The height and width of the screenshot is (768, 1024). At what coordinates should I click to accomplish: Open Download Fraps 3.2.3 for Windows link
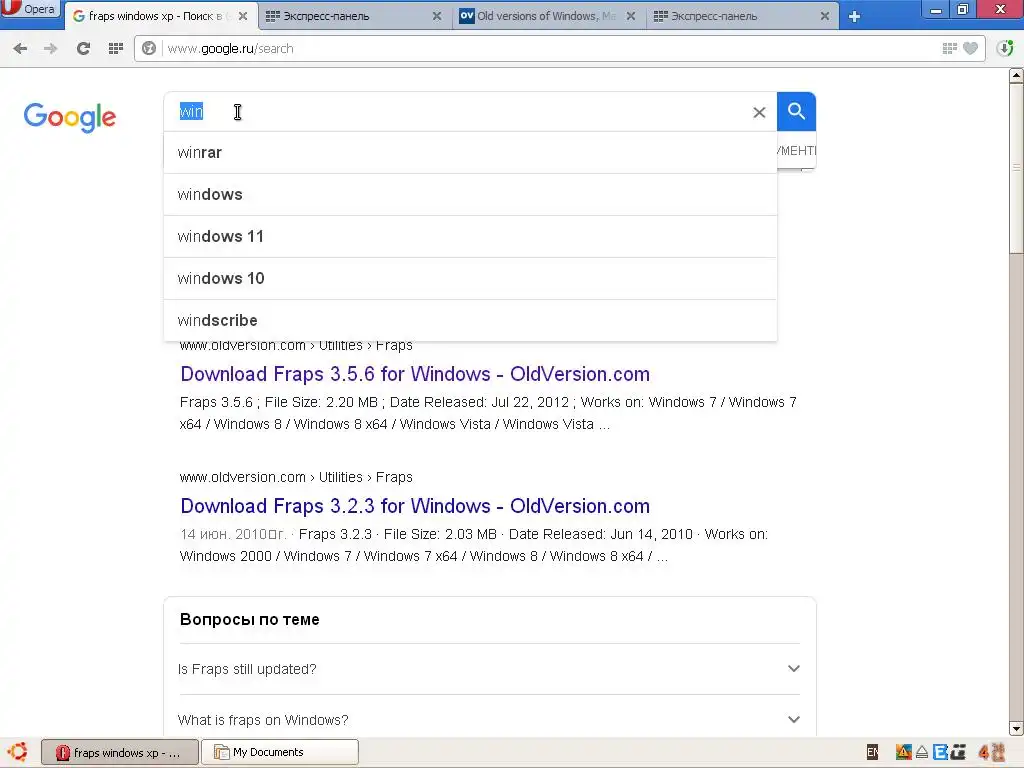415,505
